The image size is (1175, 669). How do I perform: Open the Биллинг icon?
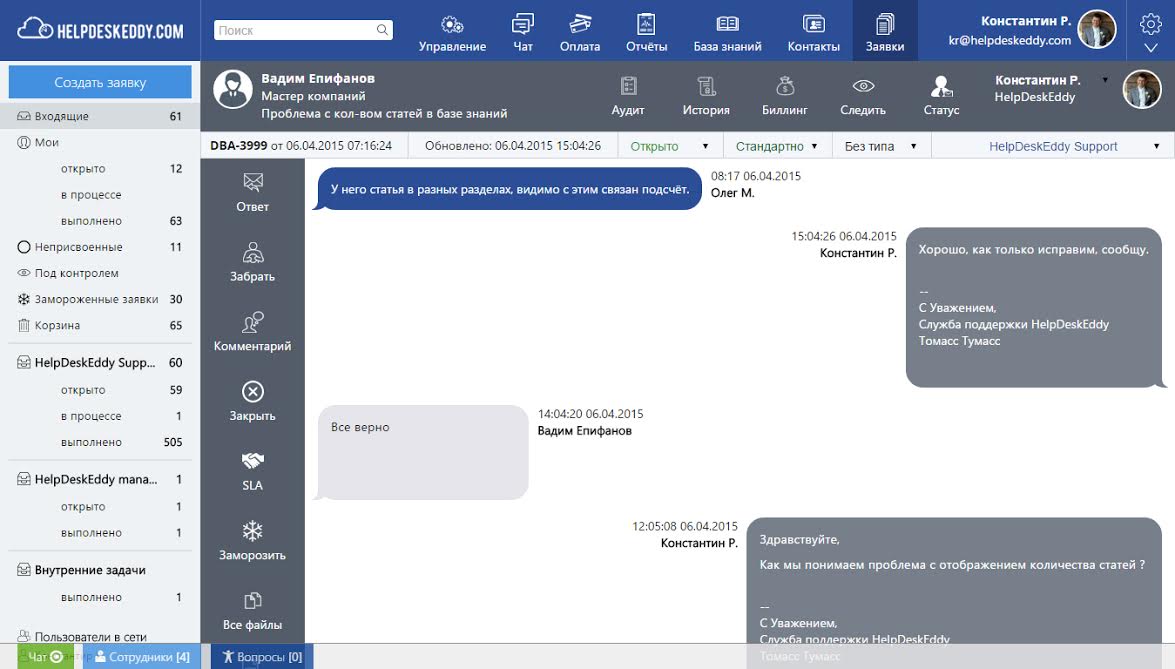click(786, 93)
